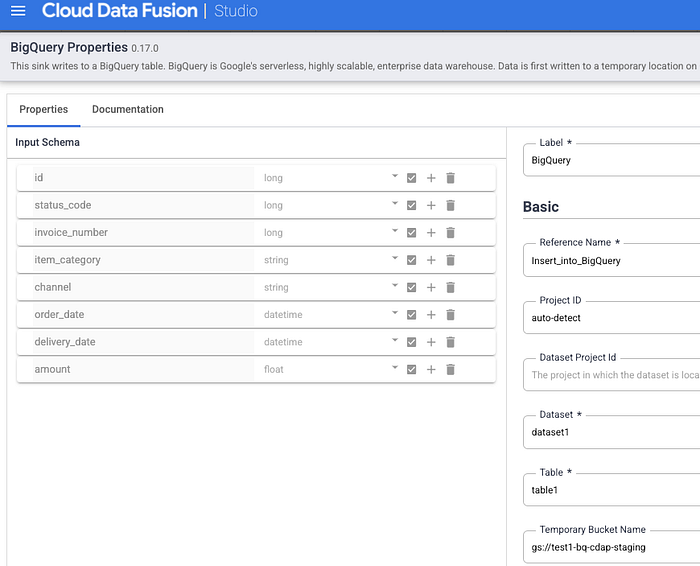Image resolution: width=700 pixels, height=566 pixels.
Task: Click the delivery_date field name
Action: point(143,341)
